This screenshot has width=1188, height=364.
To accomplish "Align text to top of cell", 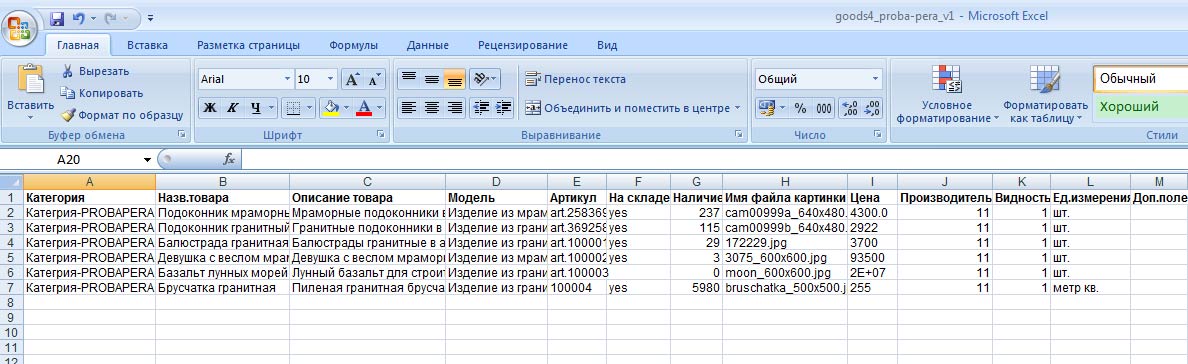I will [x=408, y=79].
